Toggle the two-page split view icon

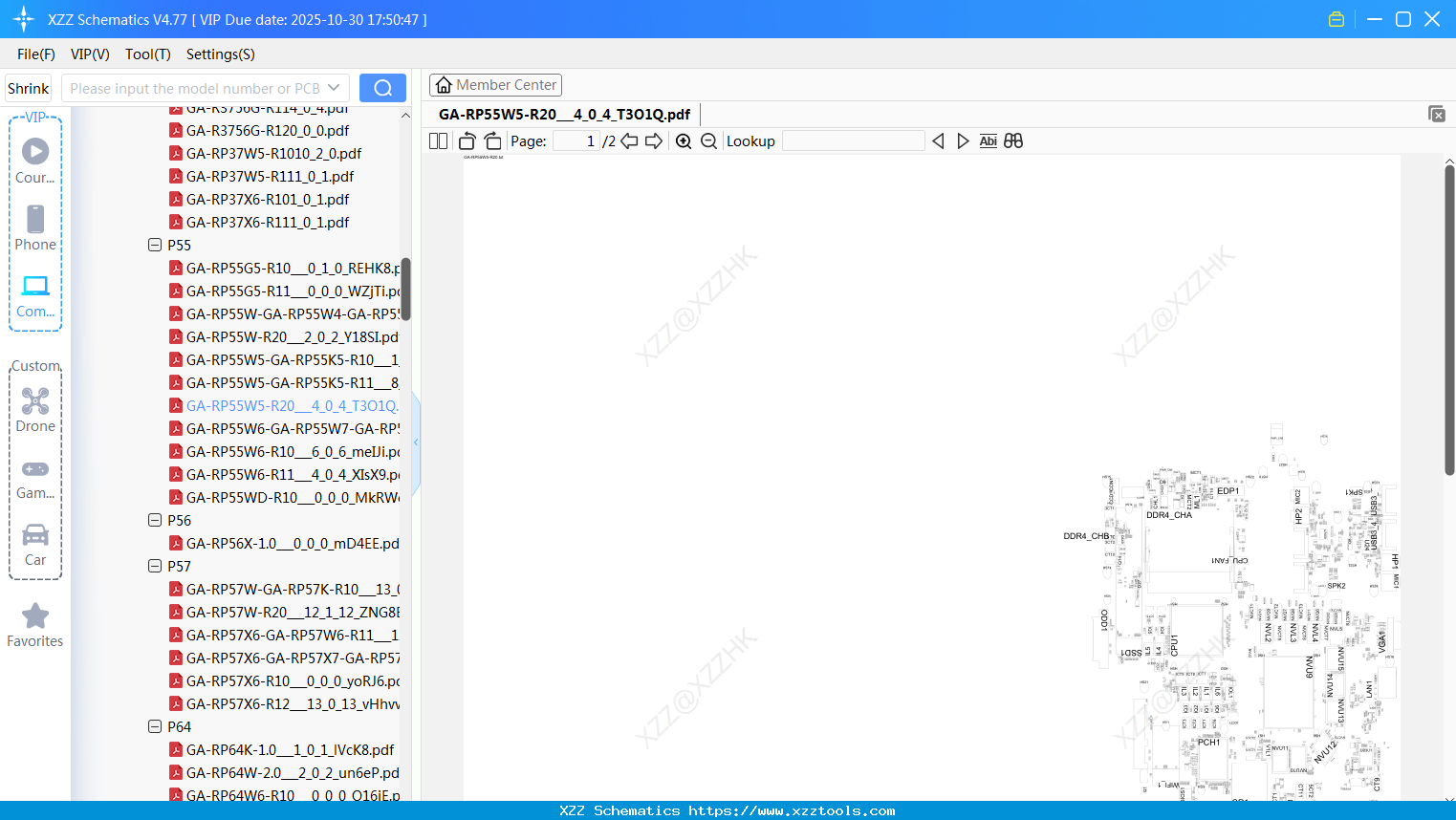[438, 140]
